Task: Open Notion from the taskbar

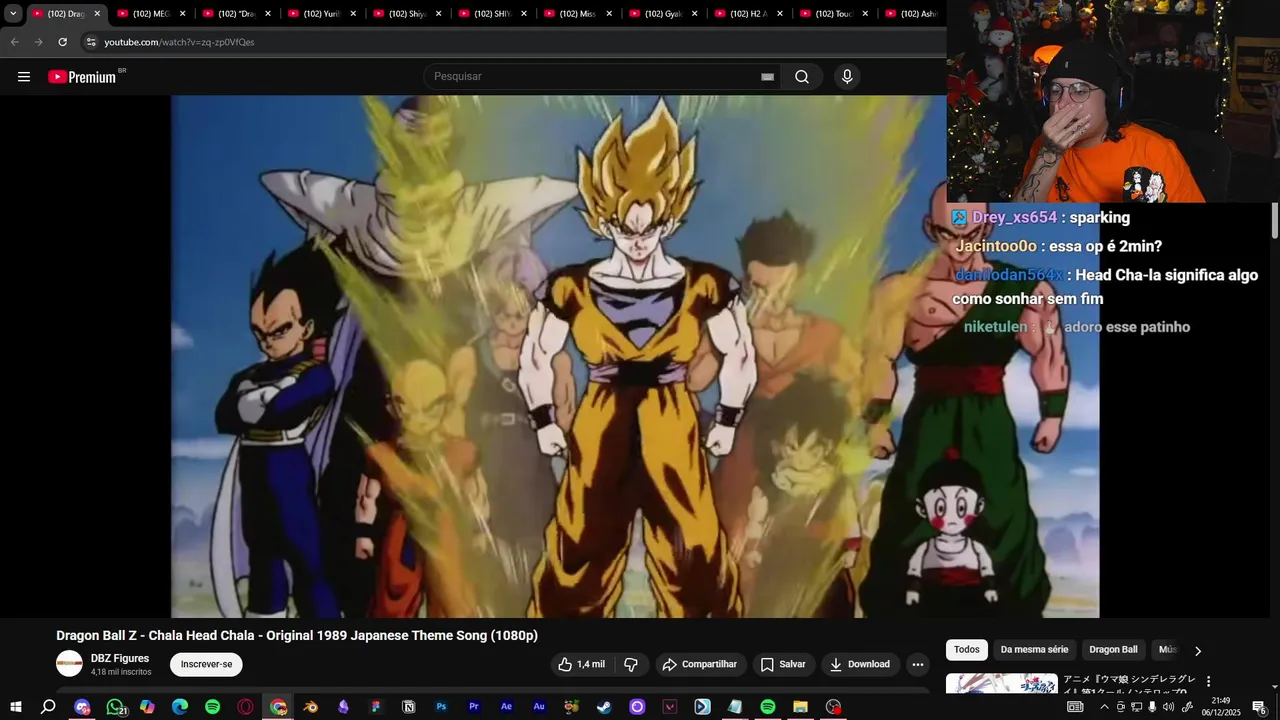Action: (x=408, y=707)
